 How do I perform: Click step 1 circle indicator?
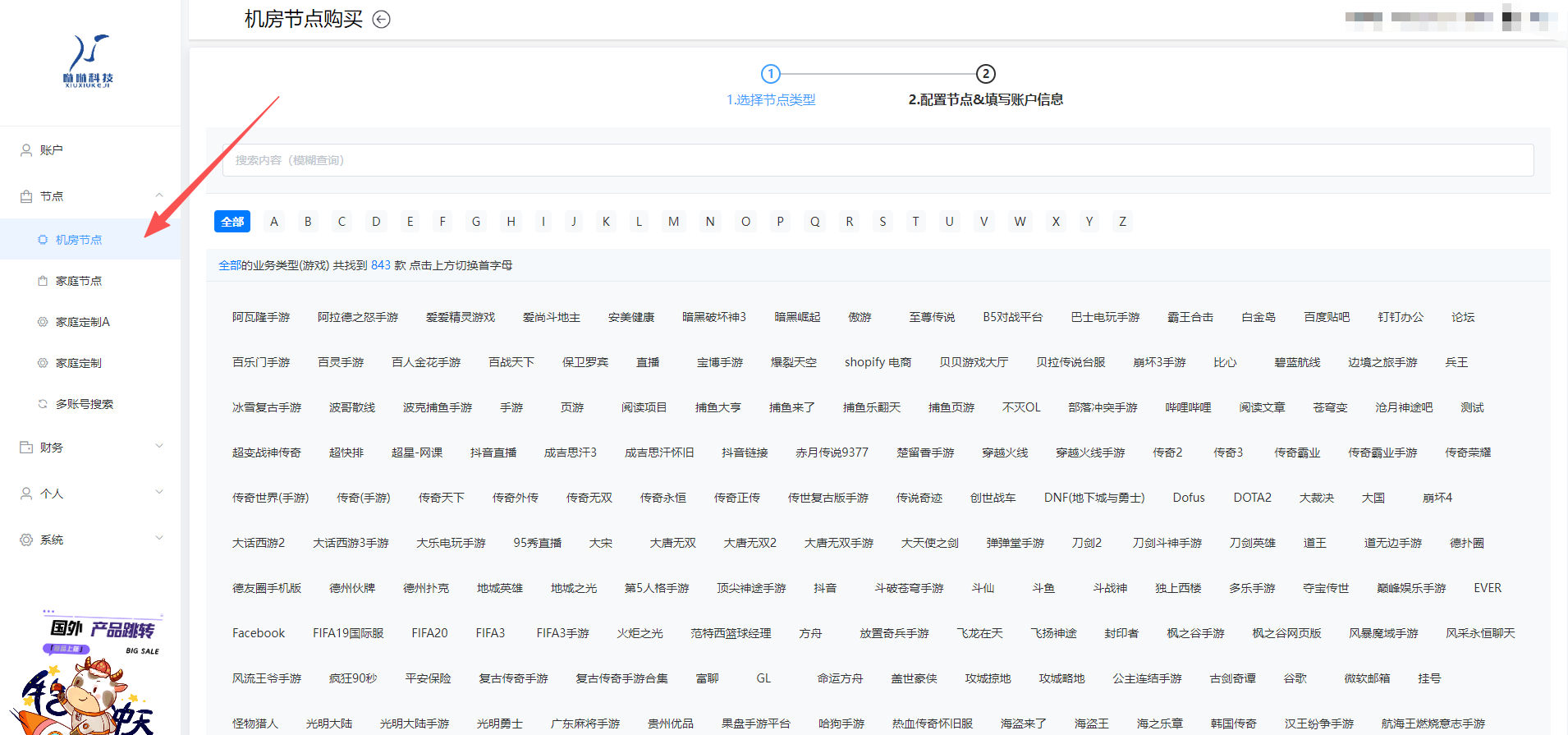click(770, 74)
